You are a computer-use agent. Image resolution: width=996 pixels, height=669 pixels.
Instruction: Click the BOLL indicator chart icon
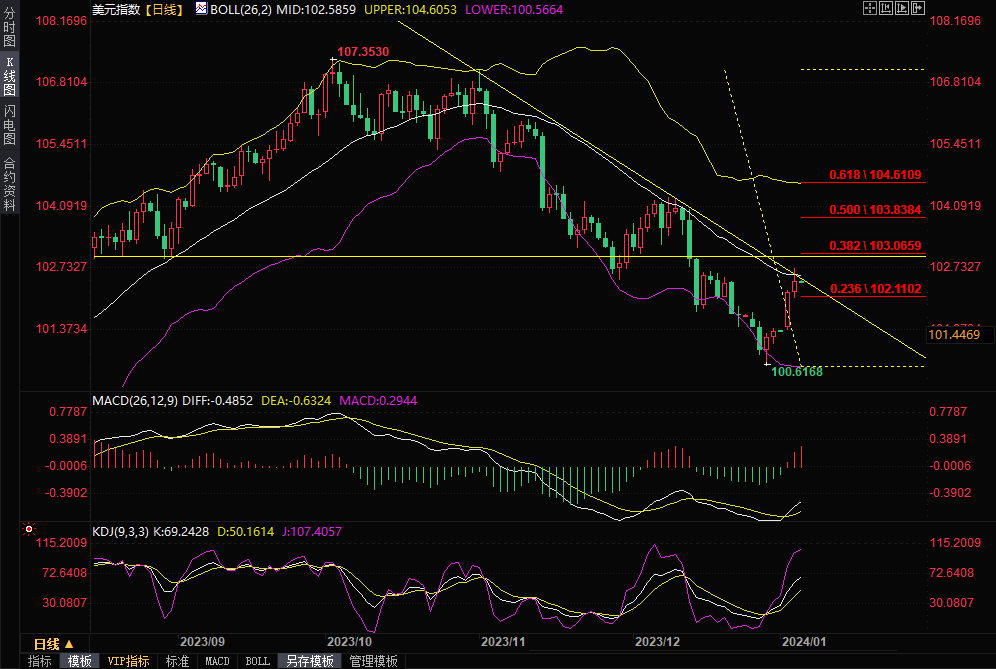201,9
